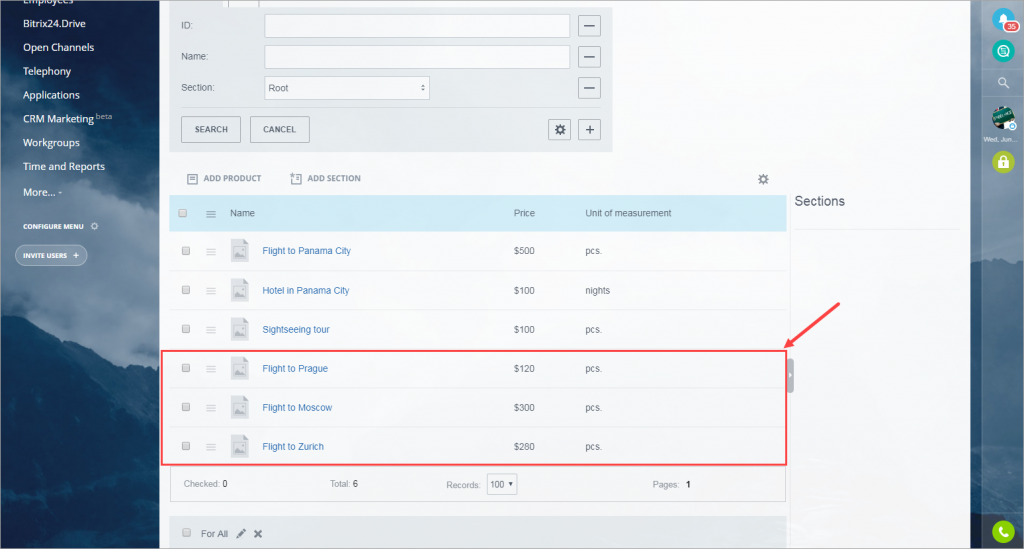Open the Flight to Panama City product link
1024x549 pixels.
tap(306, 251)
